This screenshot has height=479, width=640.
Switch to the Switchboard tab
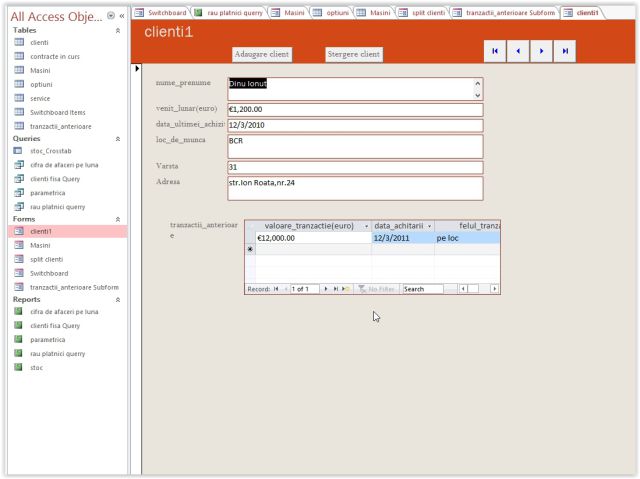pos(162,13)
